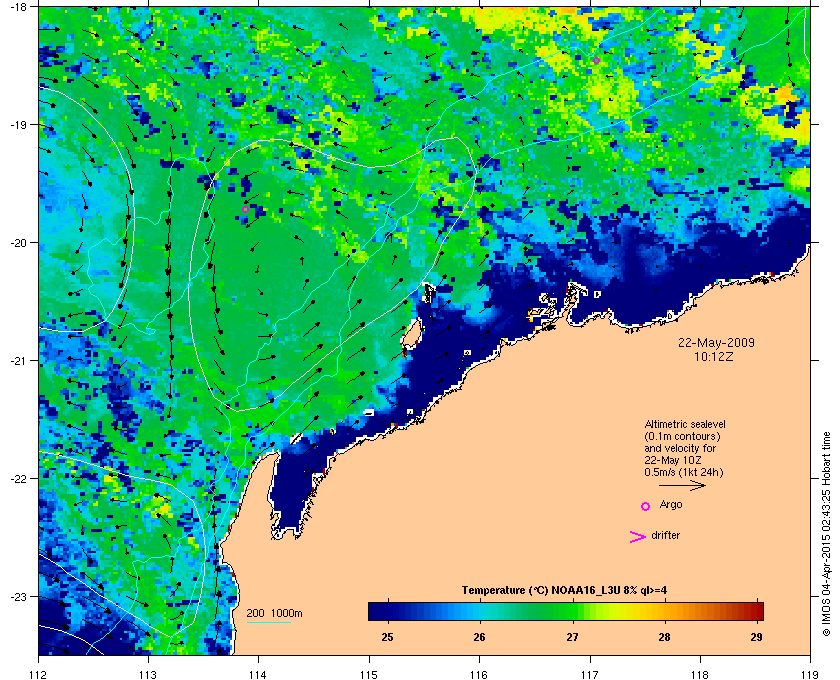840x680 pixels.
Task: Click colorbar tick label 27
Action: [x=573, y=637]
